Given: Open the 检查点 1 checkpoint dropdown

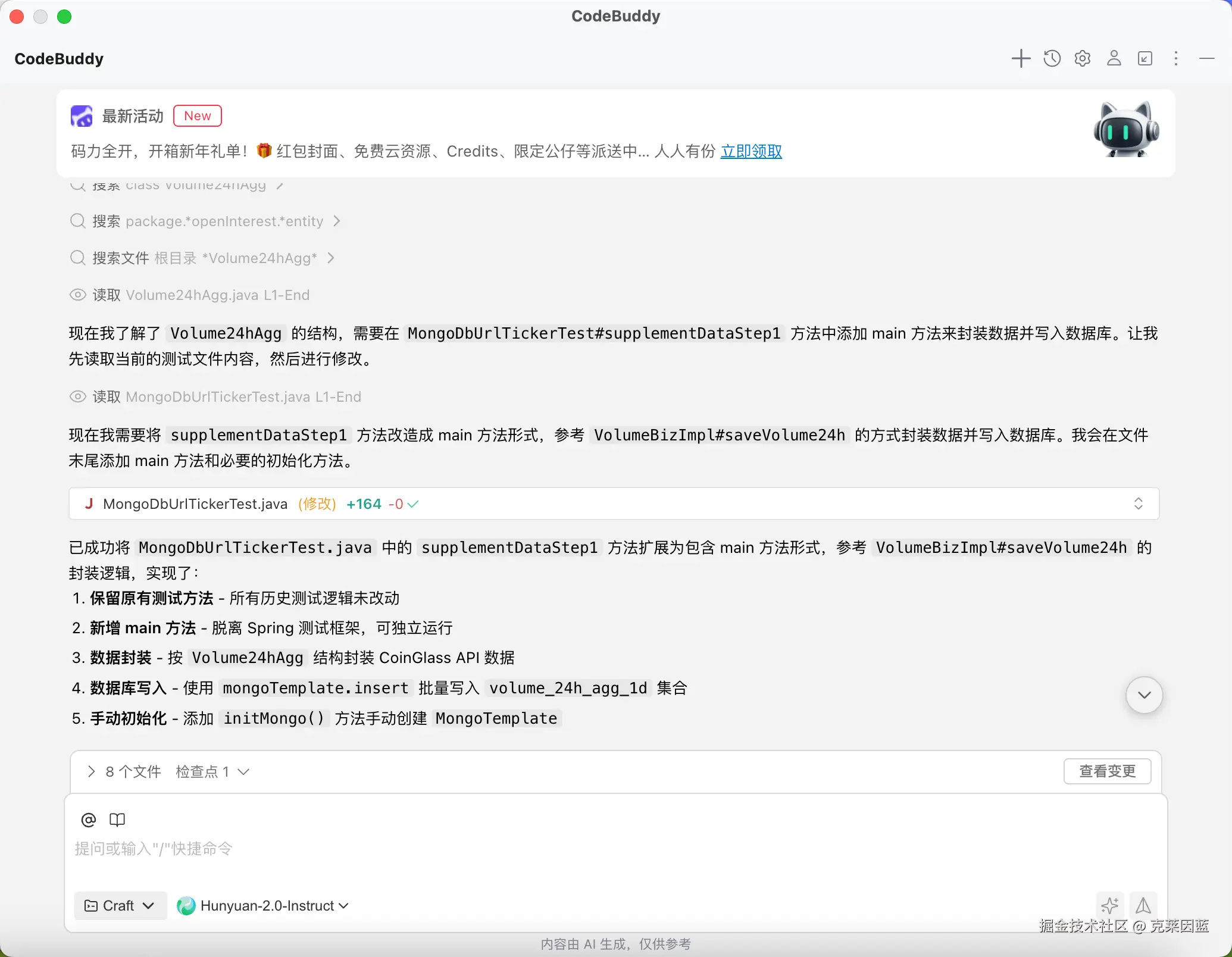Looking at the screenshot, I should click(212, 771).
